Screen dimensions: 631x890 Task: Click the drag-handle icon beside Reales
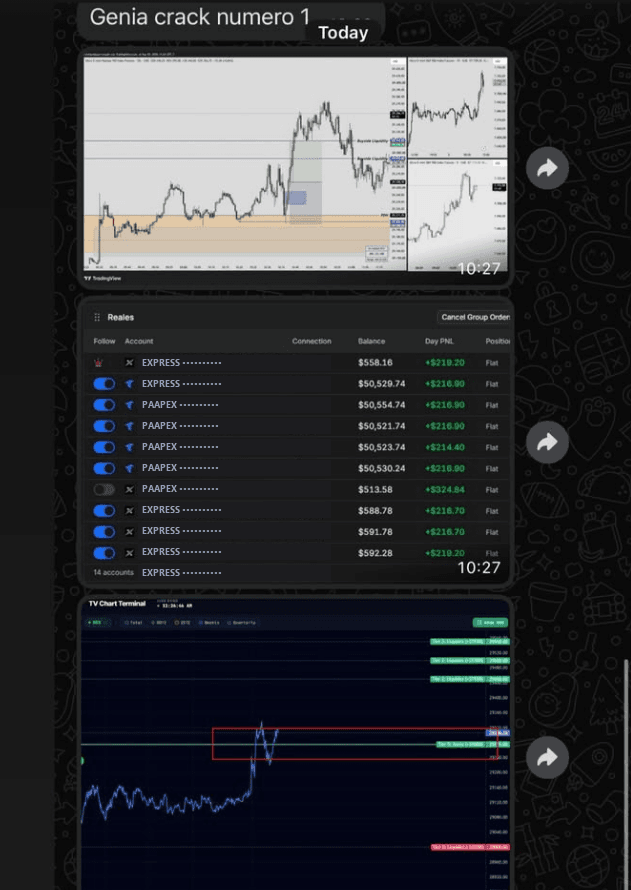(x=97, y=317)
